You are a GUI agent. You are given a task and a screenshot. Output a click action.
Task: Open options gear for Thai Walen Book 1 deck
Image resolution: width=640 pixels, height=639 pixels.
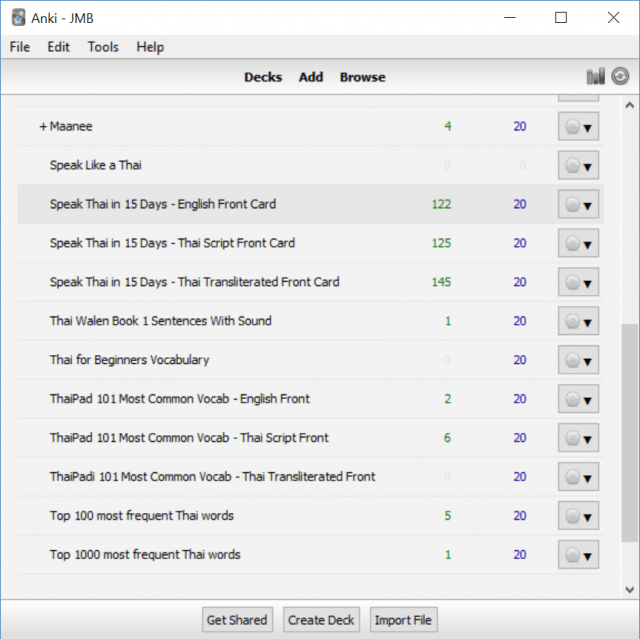pos(578,321)
